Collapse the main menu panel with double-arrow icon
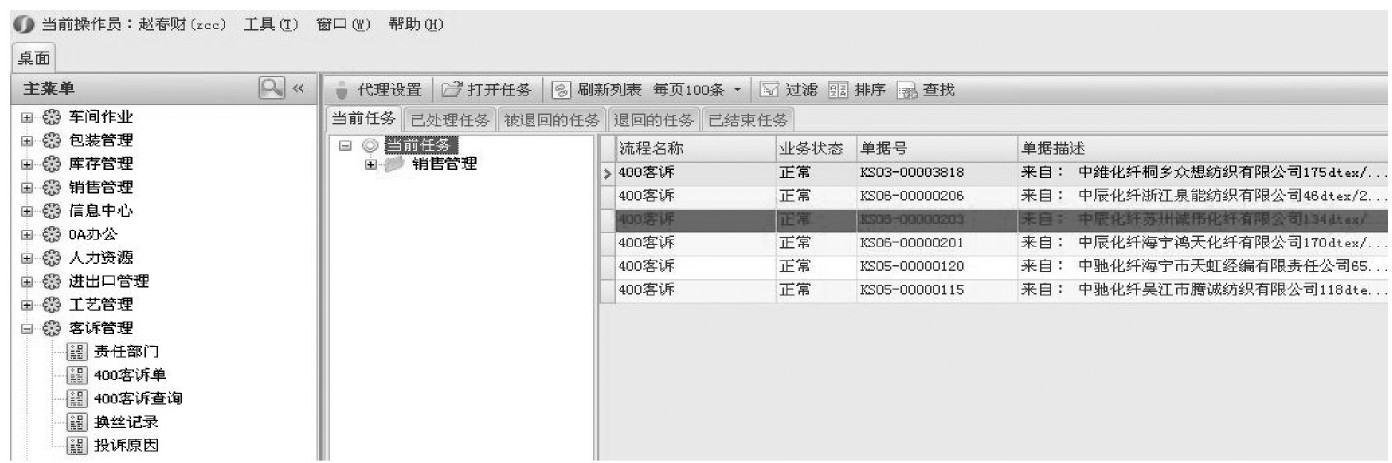Viewport: 1392px width, 463px height. 297,90
